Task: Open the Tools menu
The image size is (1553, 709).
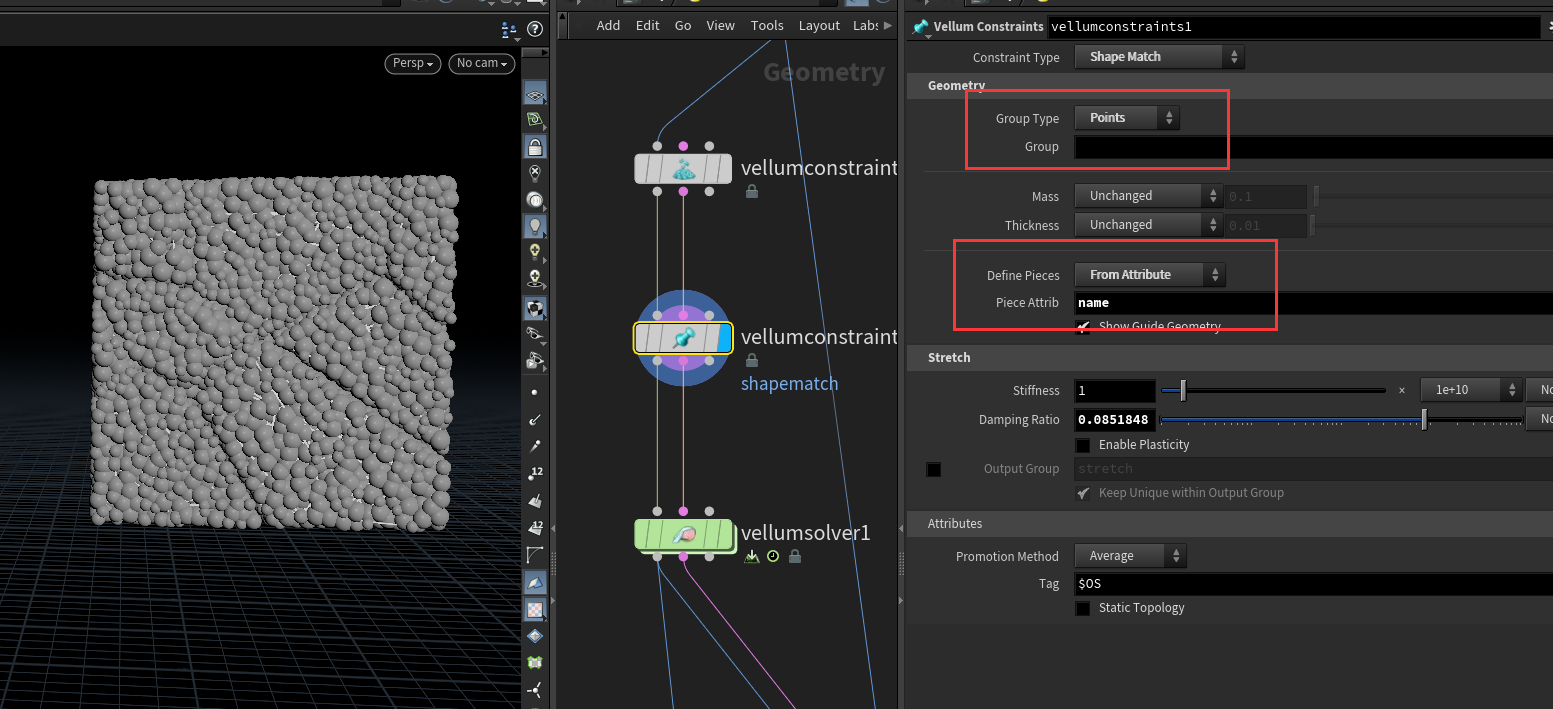Action: click(767, 26)
